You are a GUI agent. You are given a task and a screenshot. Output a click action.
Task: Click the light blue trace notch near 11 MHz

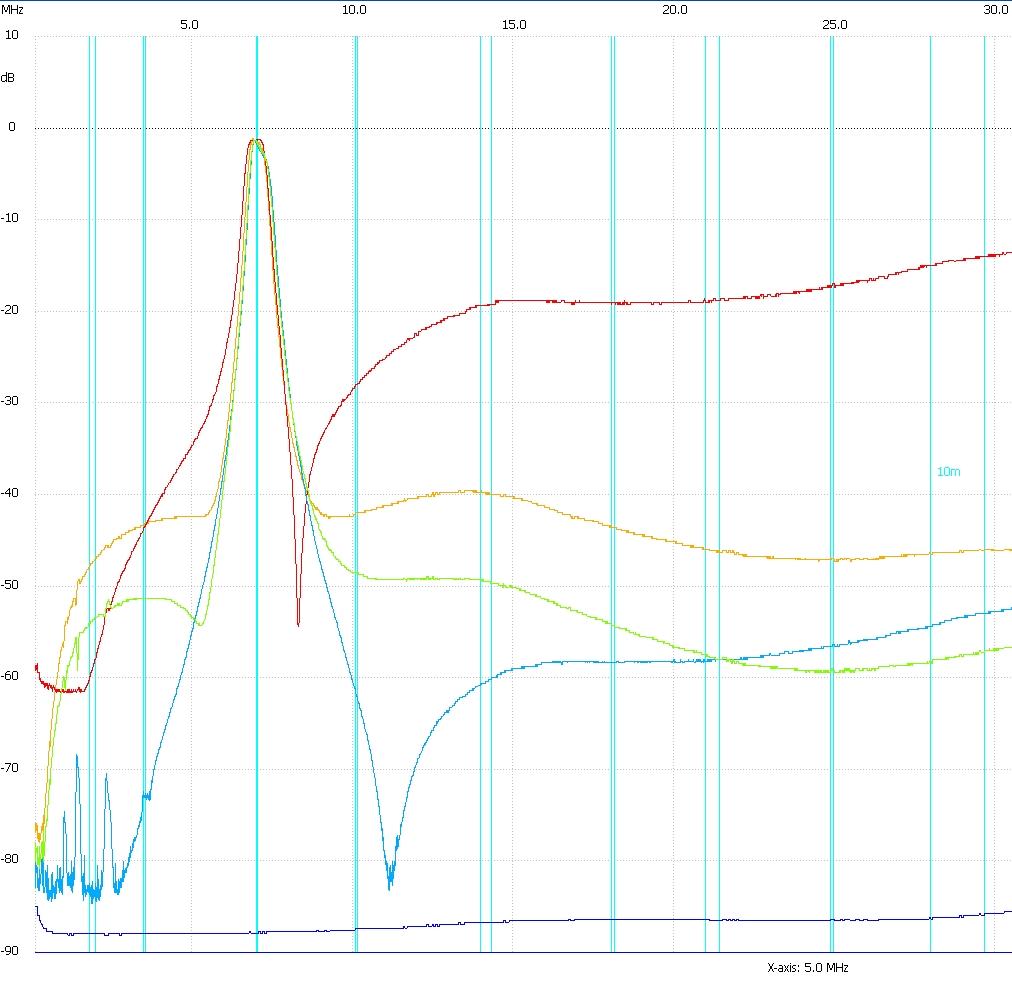(x=390, y=882)
